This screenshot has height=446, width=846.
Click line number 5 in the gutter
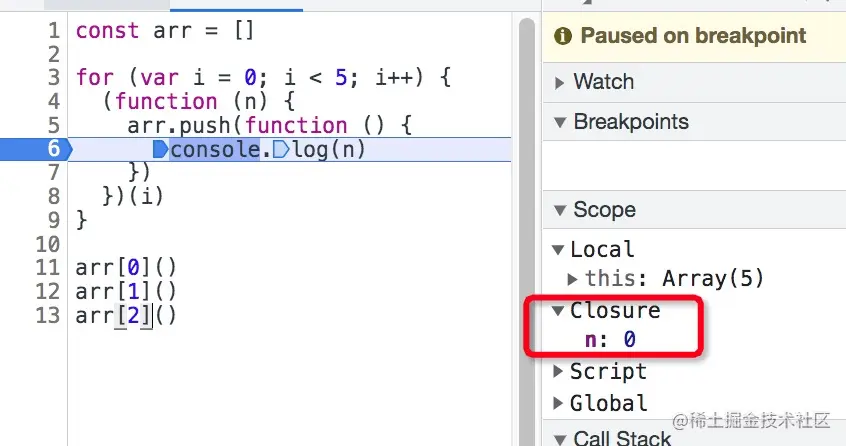pos(54,125)
